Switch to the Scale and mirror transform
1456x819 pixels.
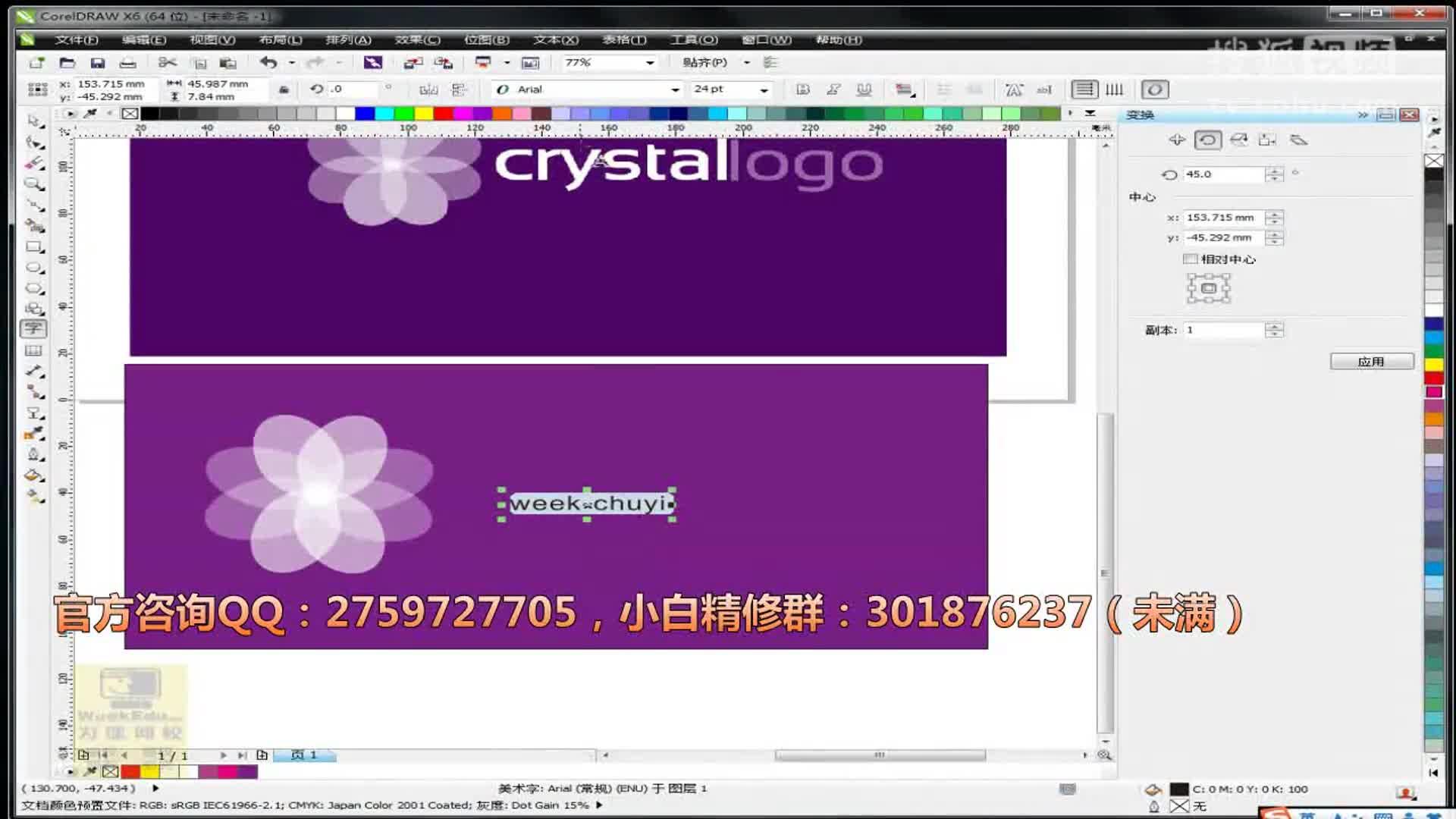(1239, 140)
